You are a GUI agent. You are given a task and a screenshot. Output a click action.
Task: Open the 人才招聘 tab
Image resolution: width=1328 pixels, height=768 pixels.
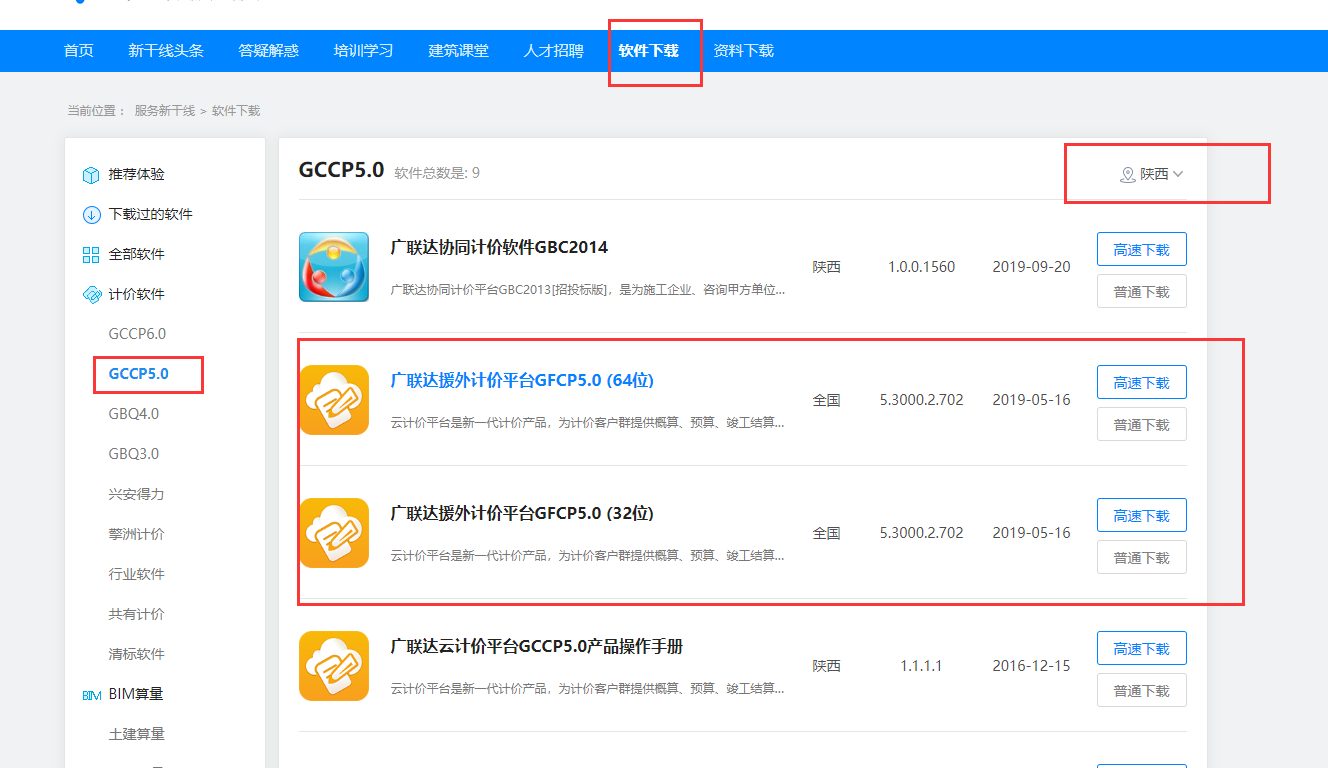click(x=554, y=50)
